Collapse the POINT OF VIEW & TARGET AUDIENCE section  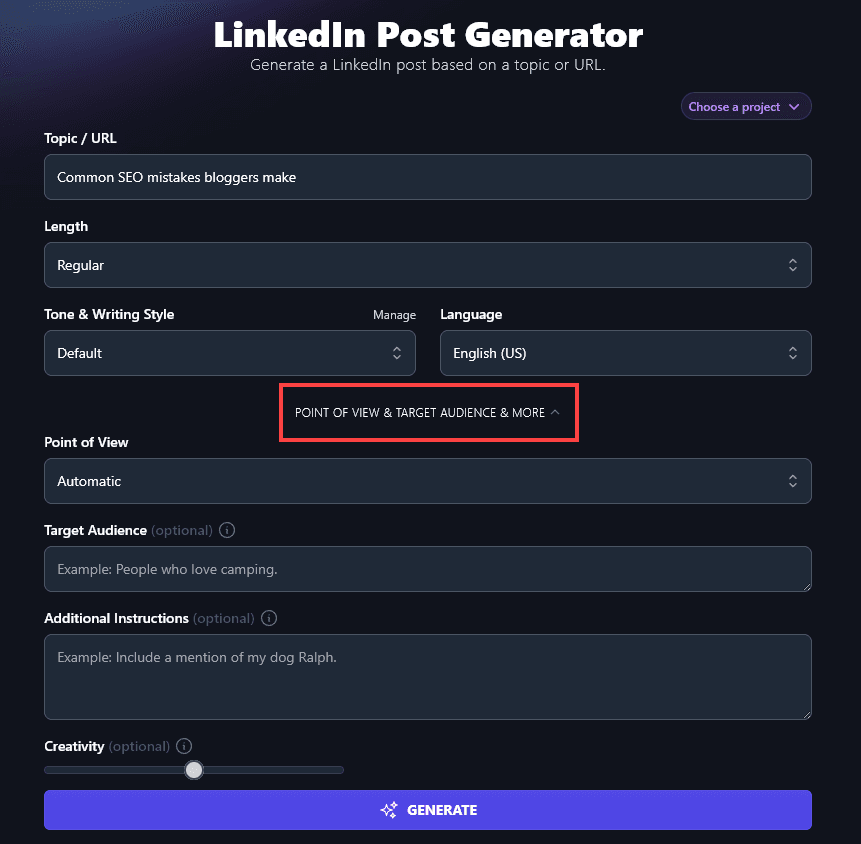(428, 412)
